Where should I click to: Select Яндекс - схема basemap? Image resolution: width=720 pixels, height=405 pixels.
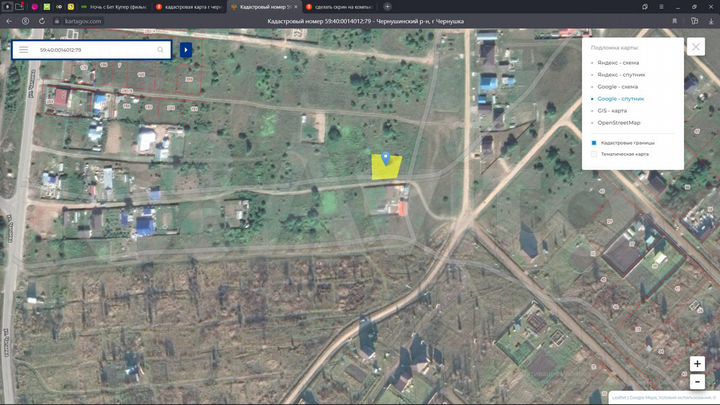coord(618,62)
